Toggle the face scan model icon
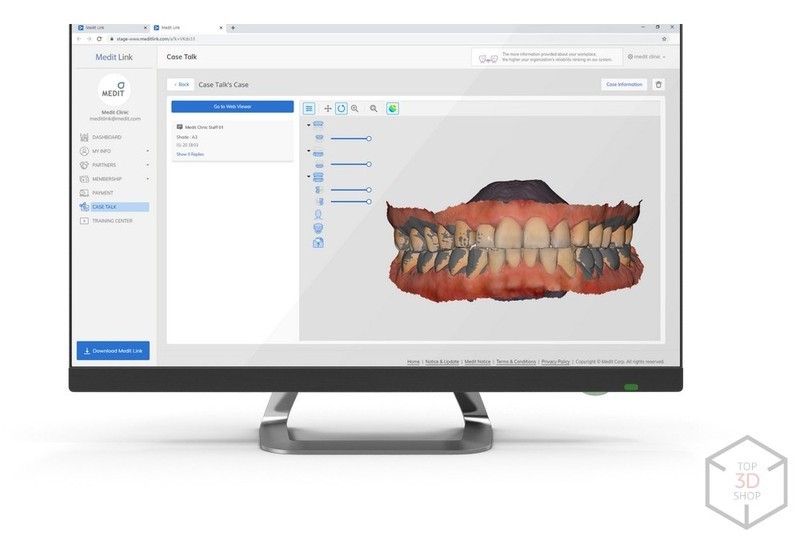The width and height of the screenshot is (800, 544). click(319, 214)
